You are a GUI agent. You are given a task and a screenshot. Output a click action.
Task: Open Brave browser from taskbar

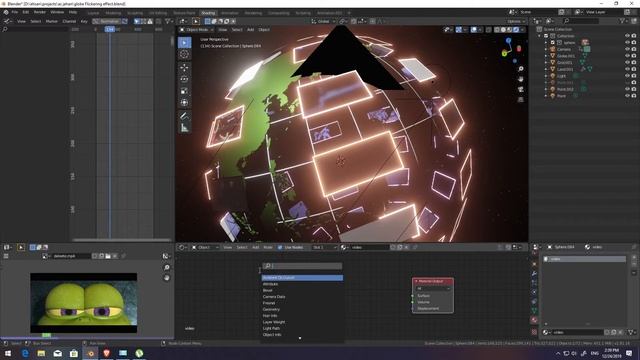pos(107,353)
